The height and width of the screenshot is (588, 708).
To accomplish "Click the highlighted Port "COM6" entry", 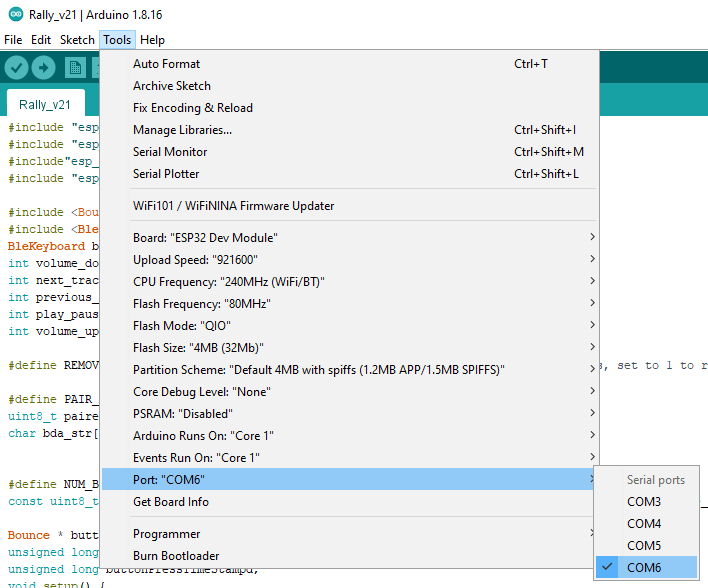I will point(349,480).
